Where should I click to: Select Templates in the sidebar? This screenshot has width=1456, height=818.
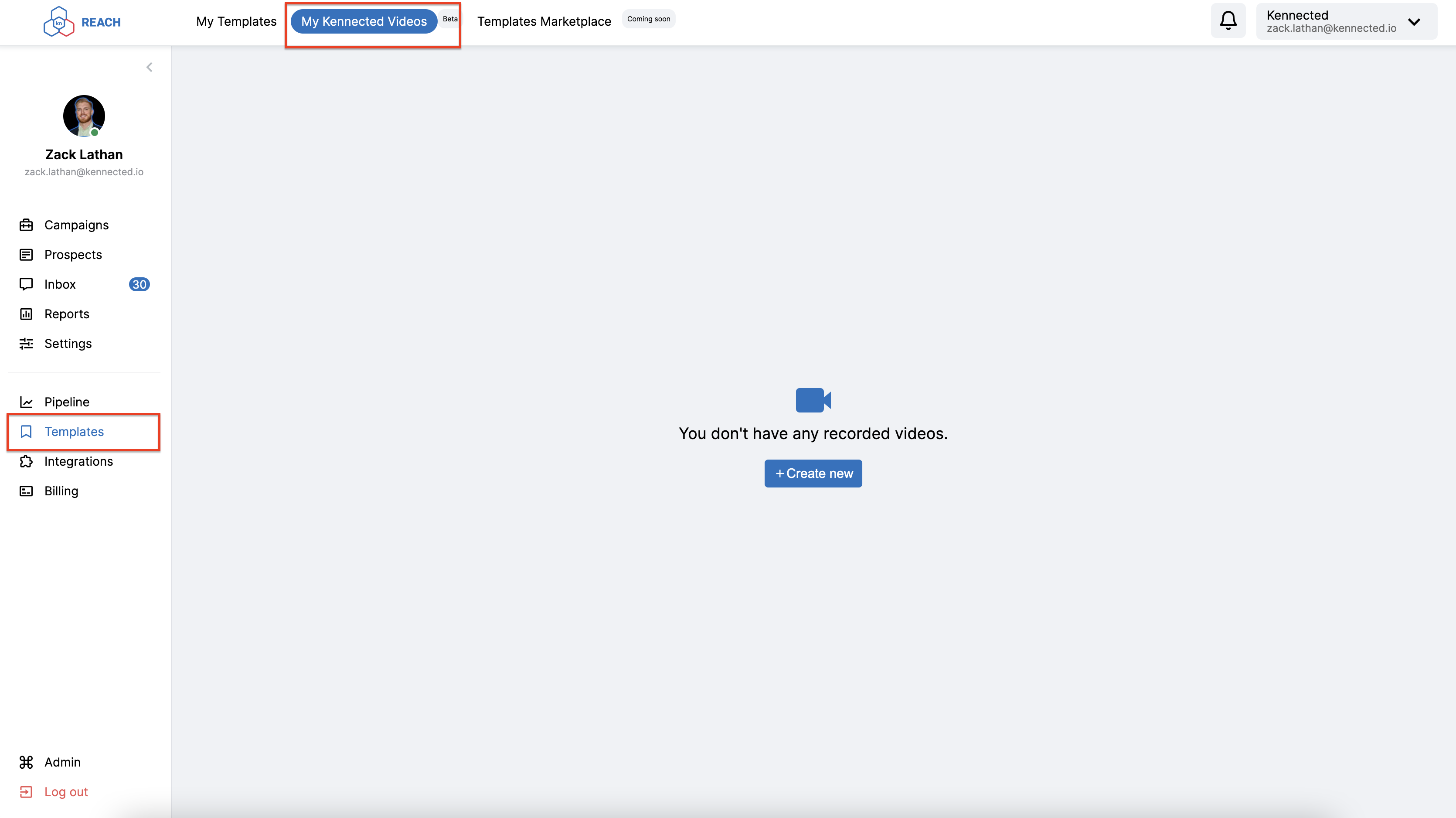[x=74, y=432]
